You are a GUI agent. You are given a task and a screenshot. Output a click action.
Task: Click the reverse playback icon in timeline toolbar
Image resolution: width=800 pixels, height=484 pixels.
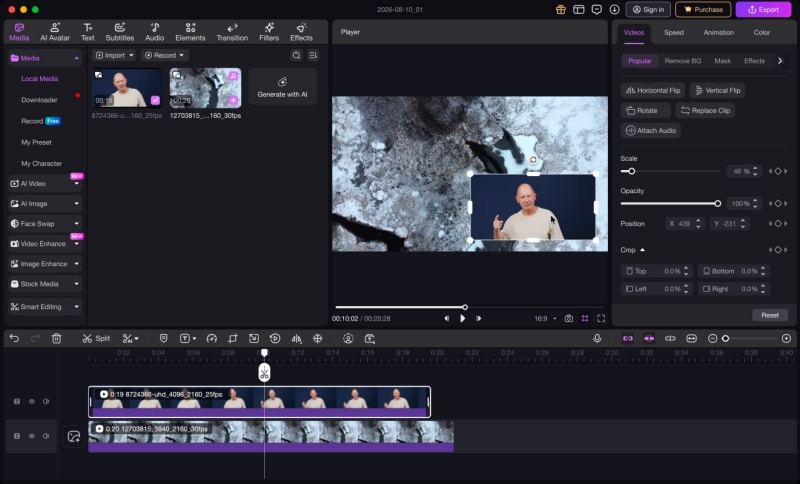point(275,338)
